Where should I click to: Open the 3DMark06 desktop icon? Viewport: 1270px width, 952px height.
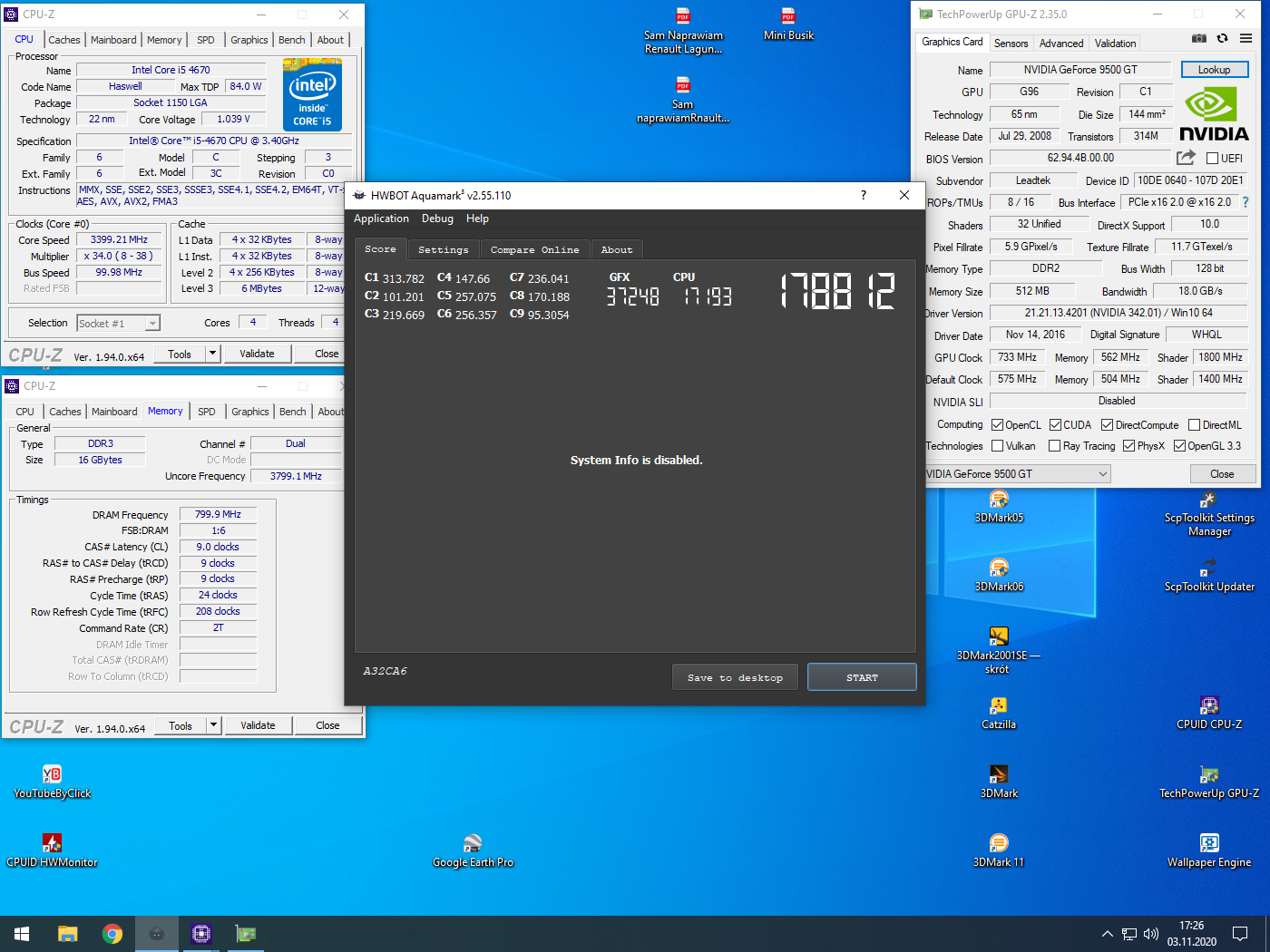point(999,576)
